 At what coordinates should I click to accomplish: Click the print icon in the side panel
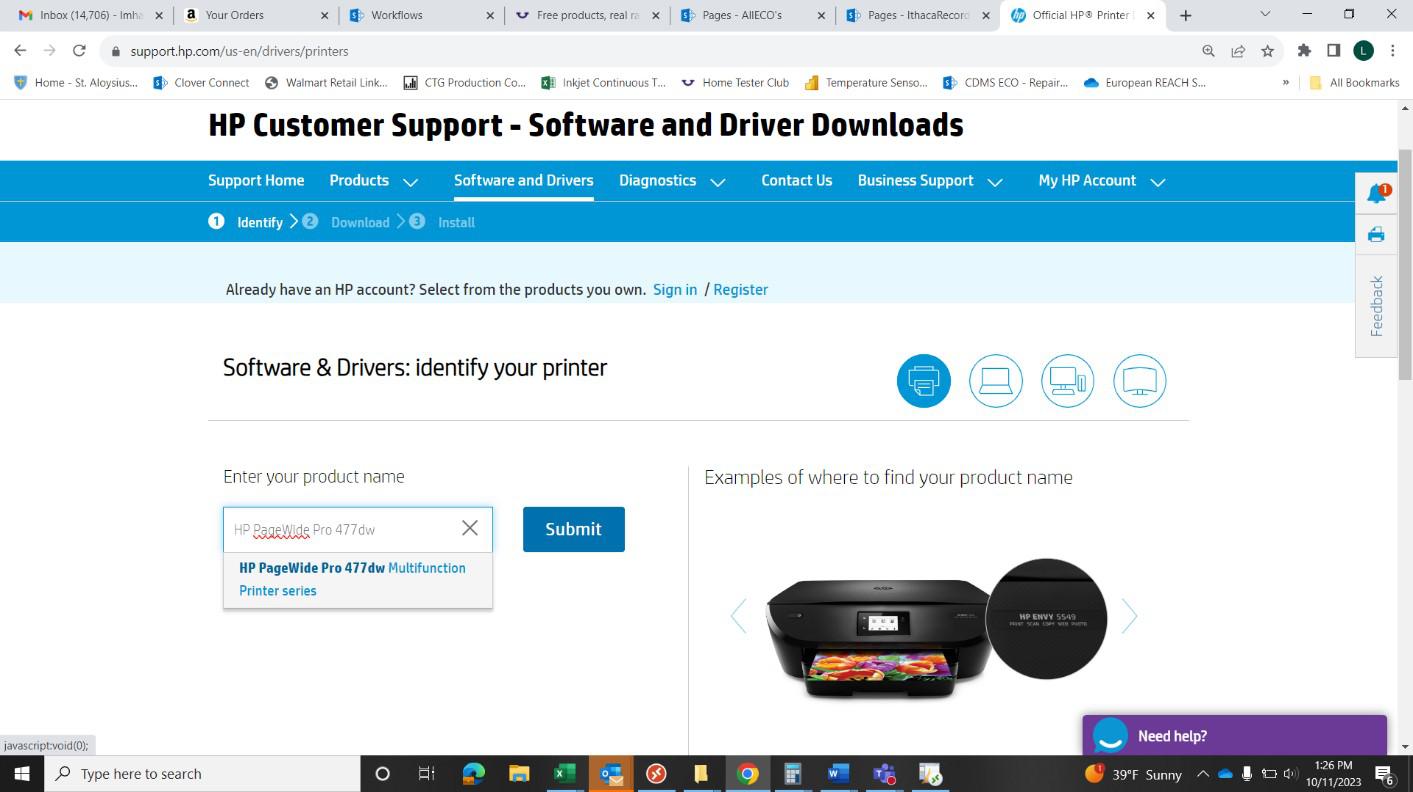click(1376, 235)
